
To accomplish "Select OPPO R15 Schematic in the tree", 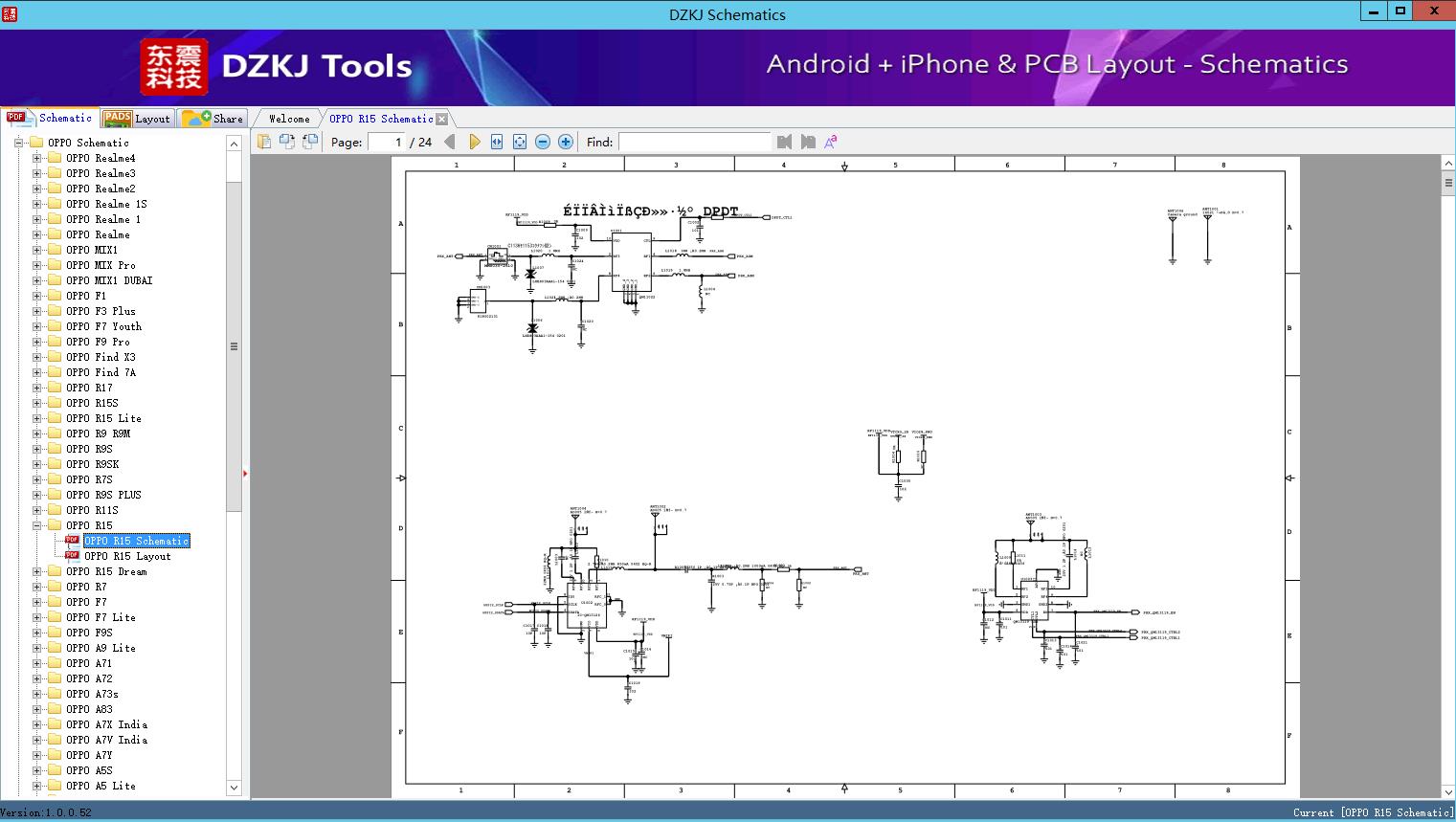I will (x=137, y=541).
